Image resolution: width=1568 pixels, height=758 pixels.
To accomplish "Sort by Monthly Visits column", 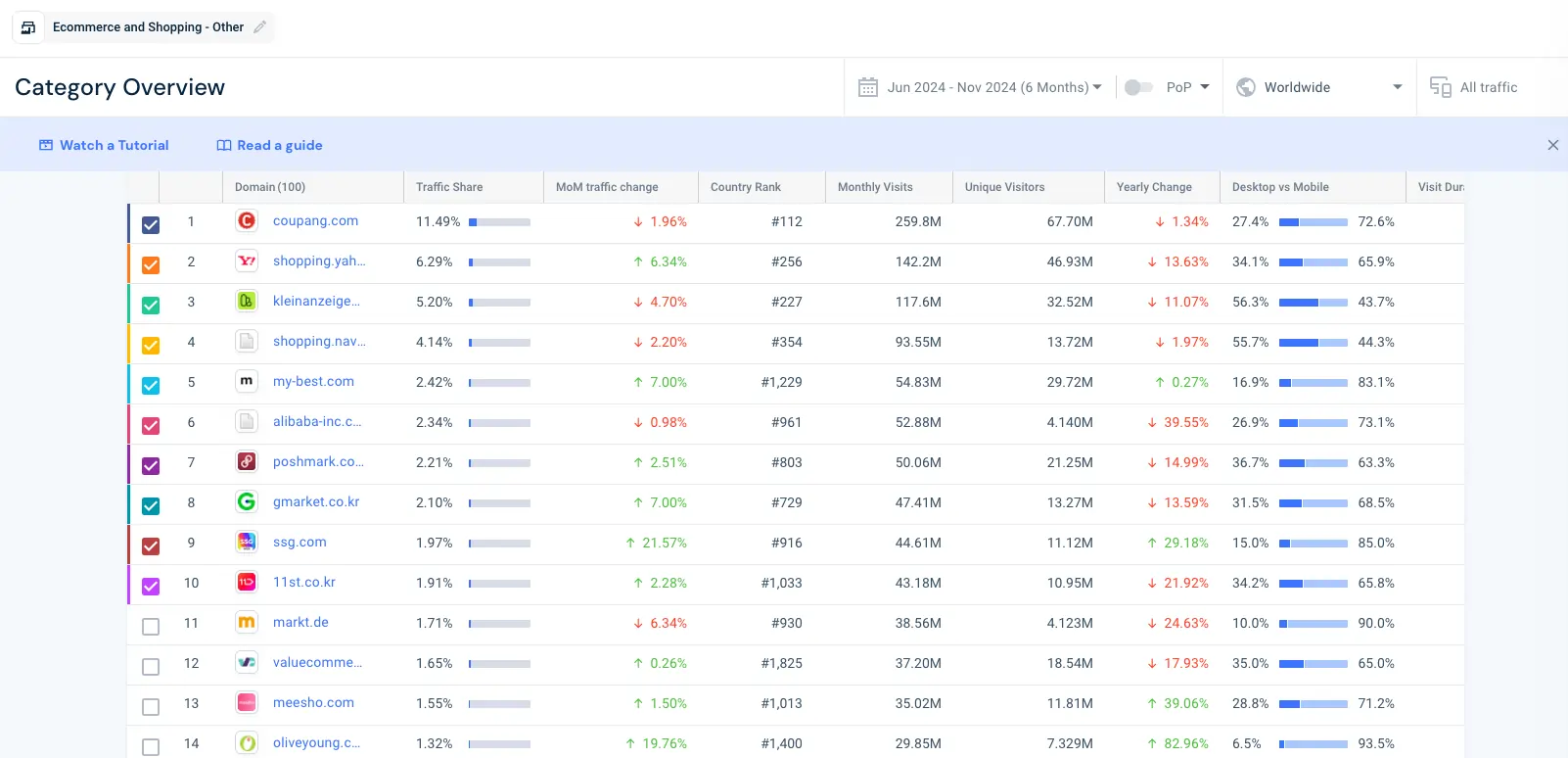I will tap(875, 187).
